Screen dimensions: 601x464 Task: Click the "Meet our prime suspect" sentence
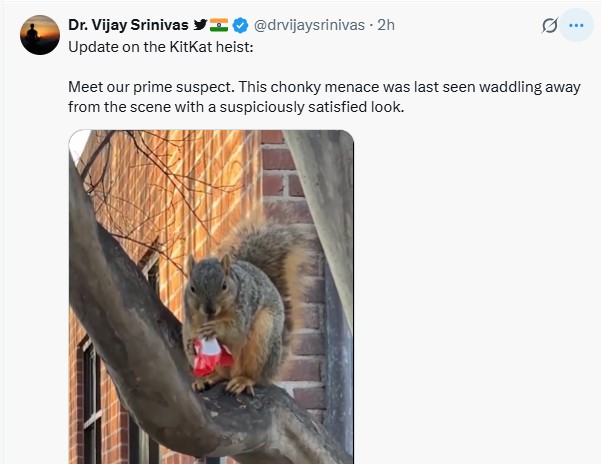[150, 87]
